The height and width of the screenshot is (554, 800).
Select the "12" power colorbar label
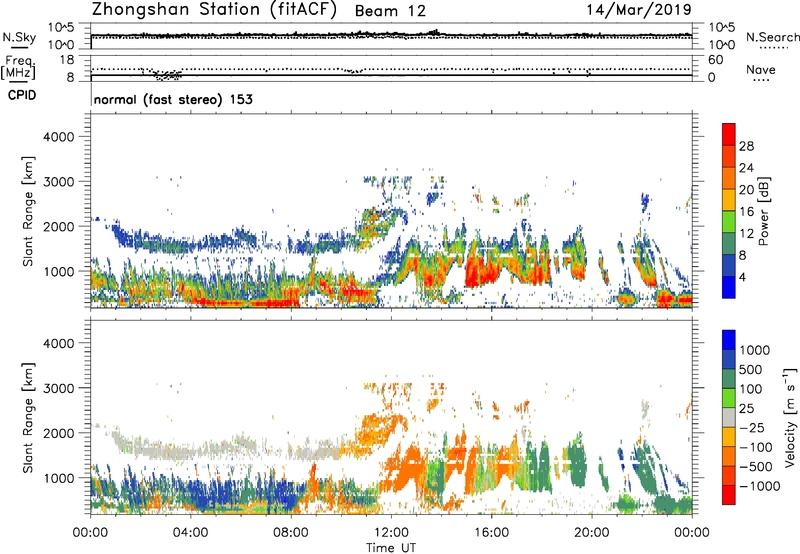click(x=746, y=234)
